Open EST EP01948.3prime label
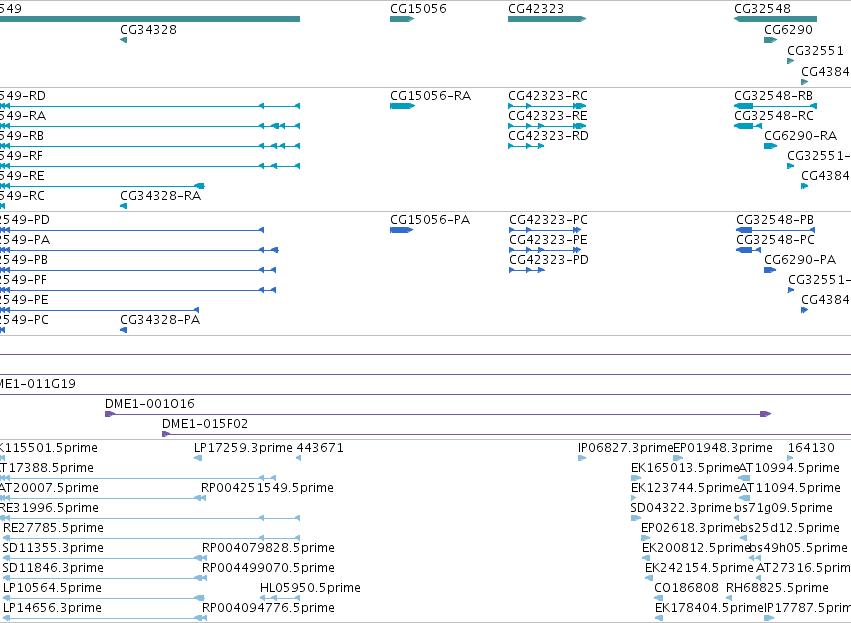The height and width of the screenshot is (623, 851). pos(722,448)
